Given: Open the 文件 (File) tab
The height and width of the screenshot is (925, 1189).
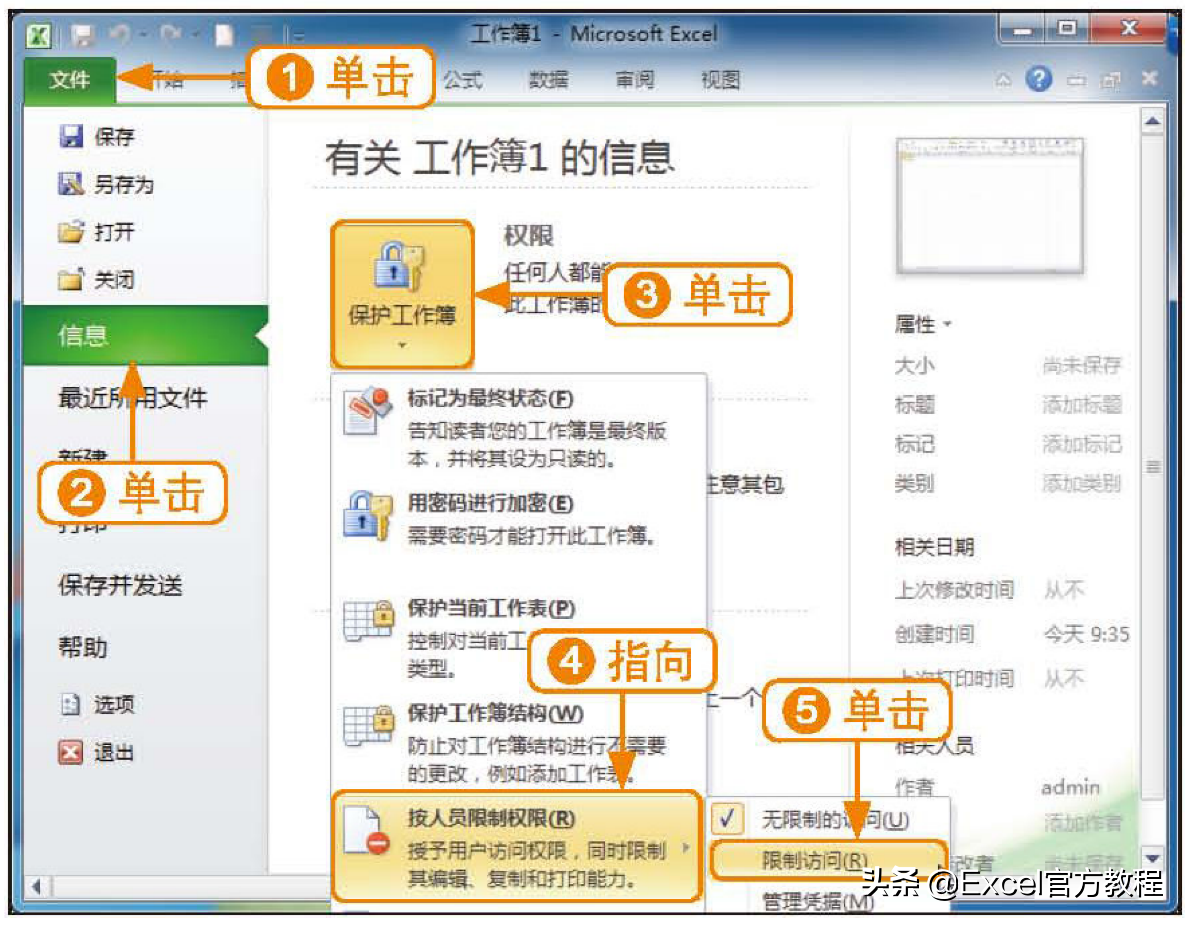Looking at the screenshot, I should pos(70,79).
